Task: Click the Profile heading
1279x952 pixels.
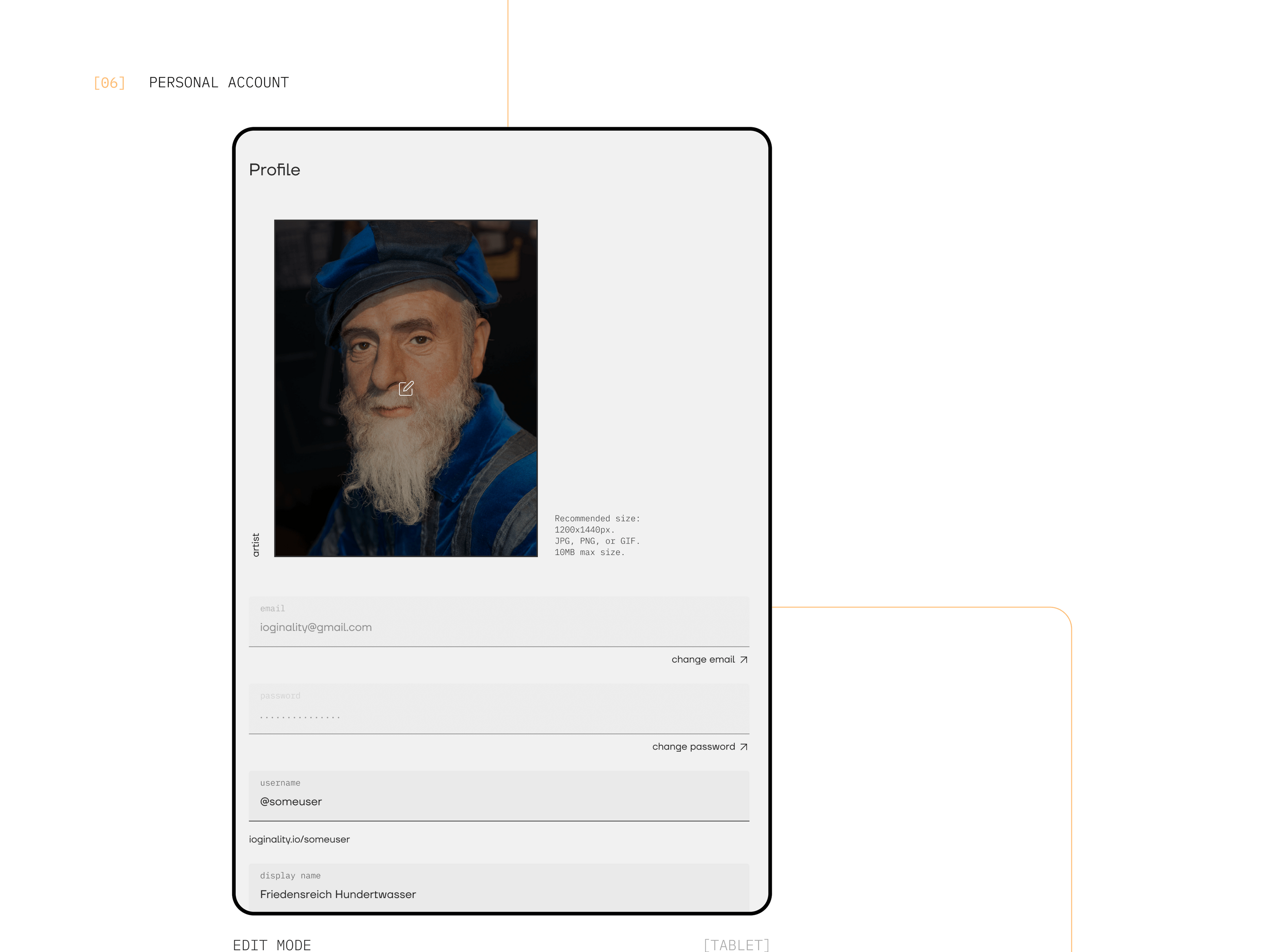Action: (x=274, y=169)
